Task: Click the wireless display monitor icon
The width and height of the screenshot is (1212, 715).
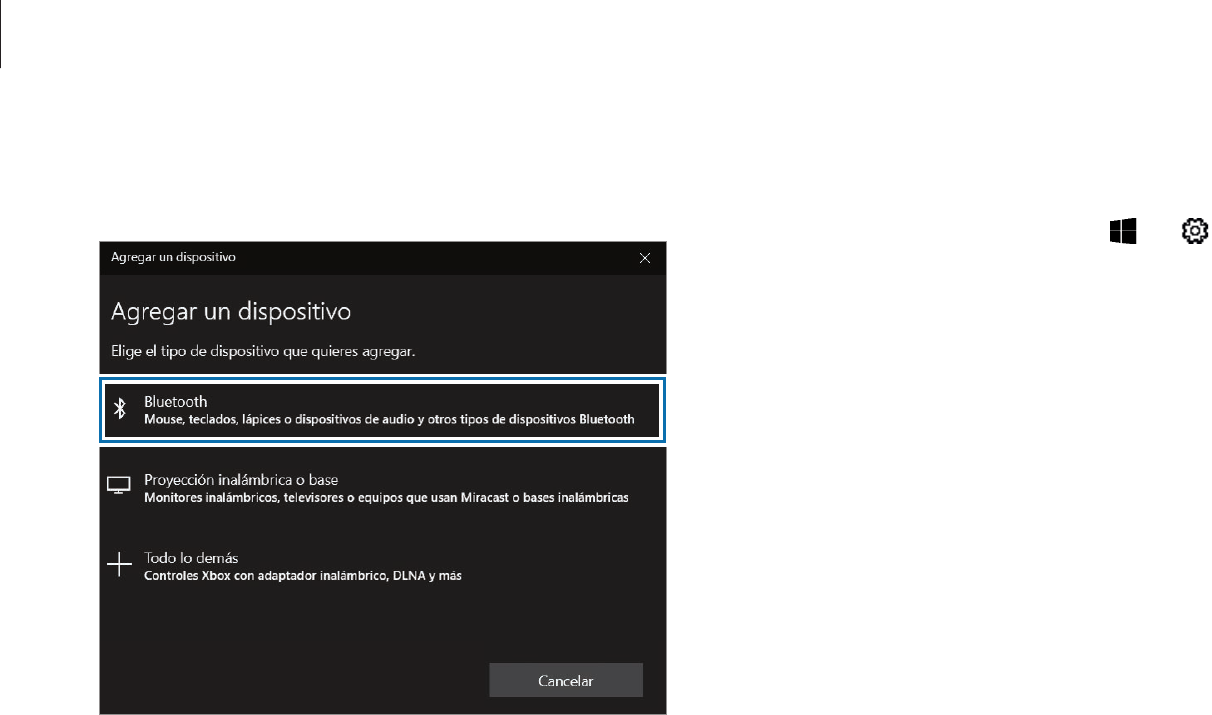Action: (x=119, y=487)
